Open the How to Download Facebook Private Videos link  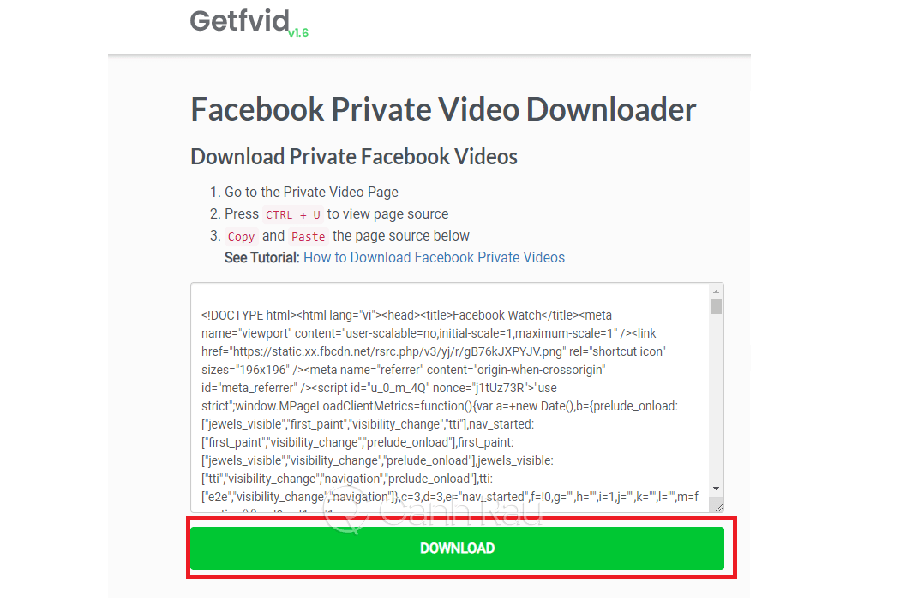[434, 258]
